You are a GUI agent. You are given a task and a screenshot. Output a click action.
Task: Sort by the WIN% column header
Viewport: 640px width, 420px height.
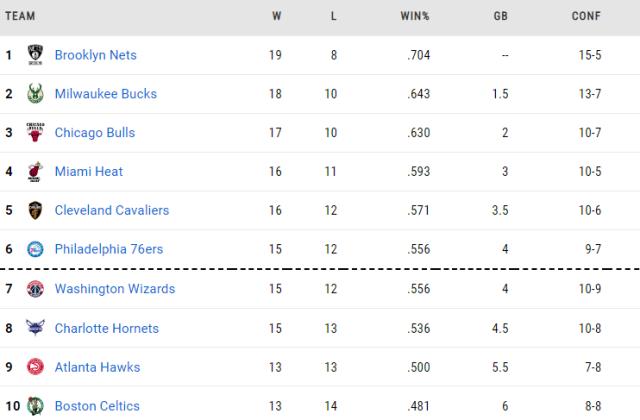point(414,16)
